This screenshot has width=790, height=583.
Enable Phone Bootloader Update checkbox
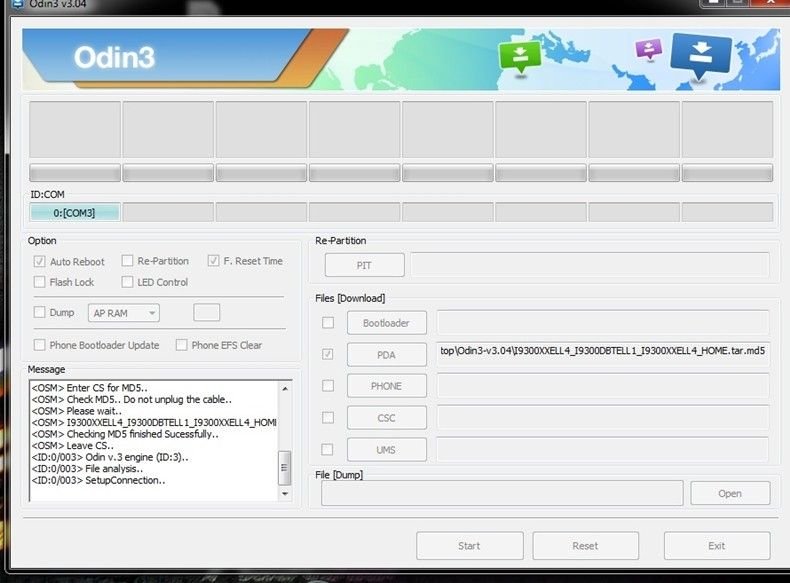point(39,345)
